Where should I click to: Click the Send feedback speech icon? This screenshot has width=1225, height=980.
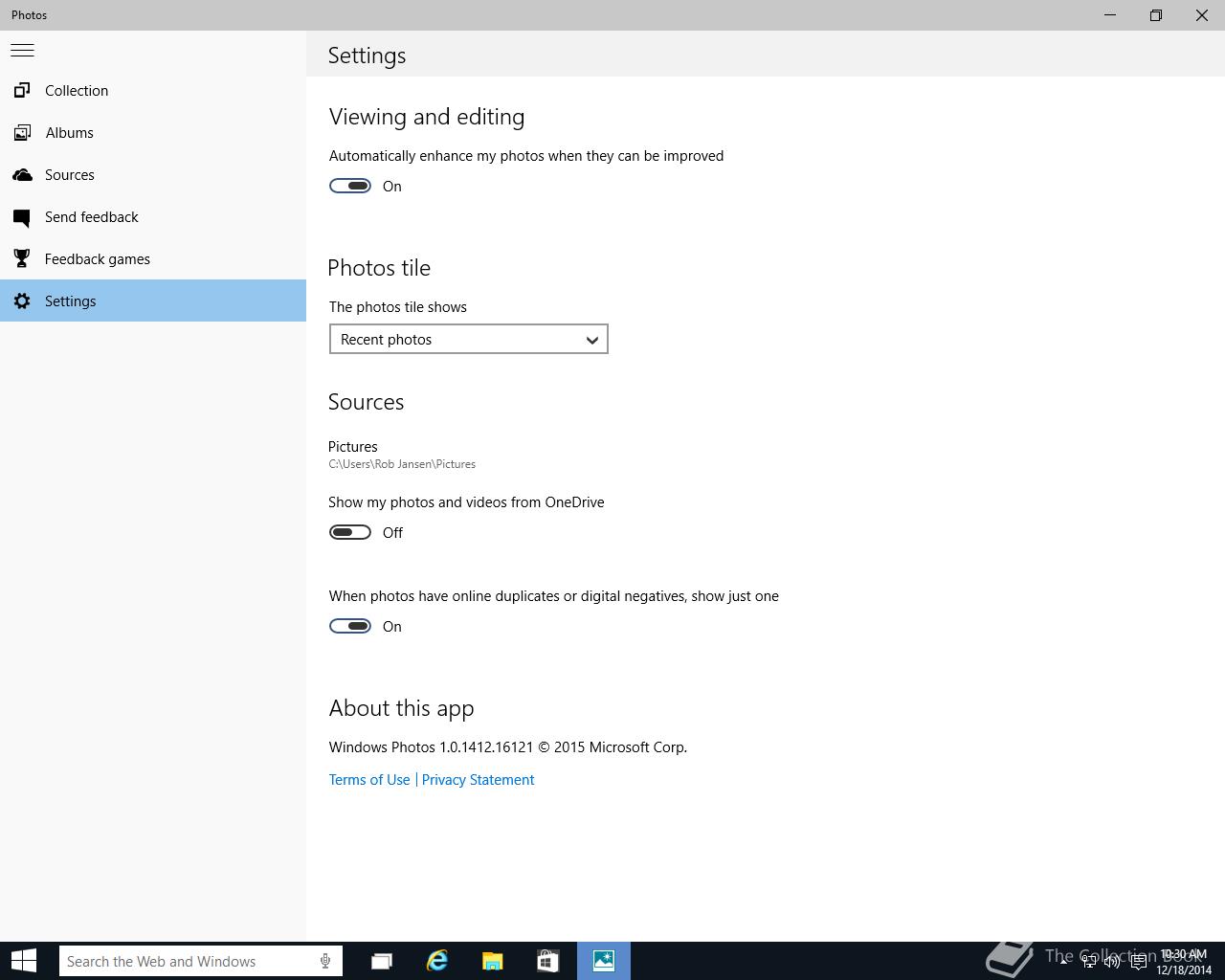pyautogui.click(x=22, y=217)
